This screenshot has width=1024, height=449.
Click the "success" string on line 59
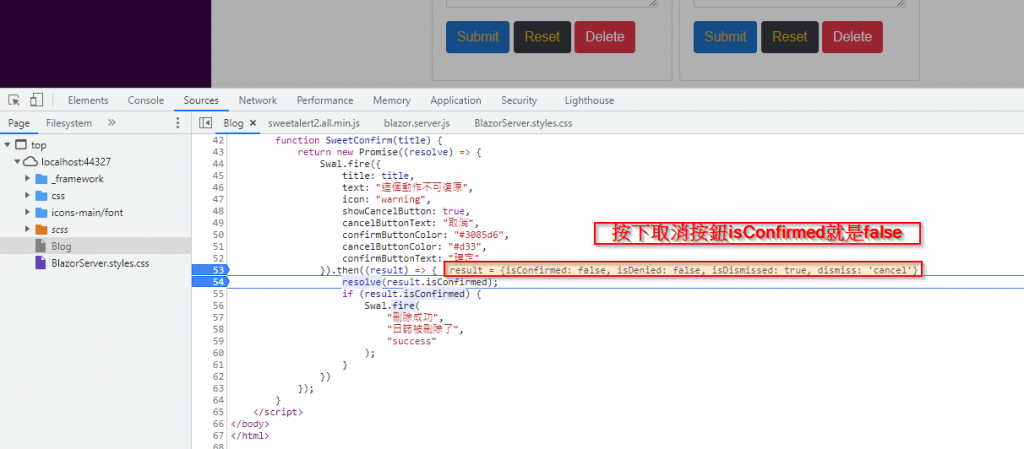[x=411, y=341]
